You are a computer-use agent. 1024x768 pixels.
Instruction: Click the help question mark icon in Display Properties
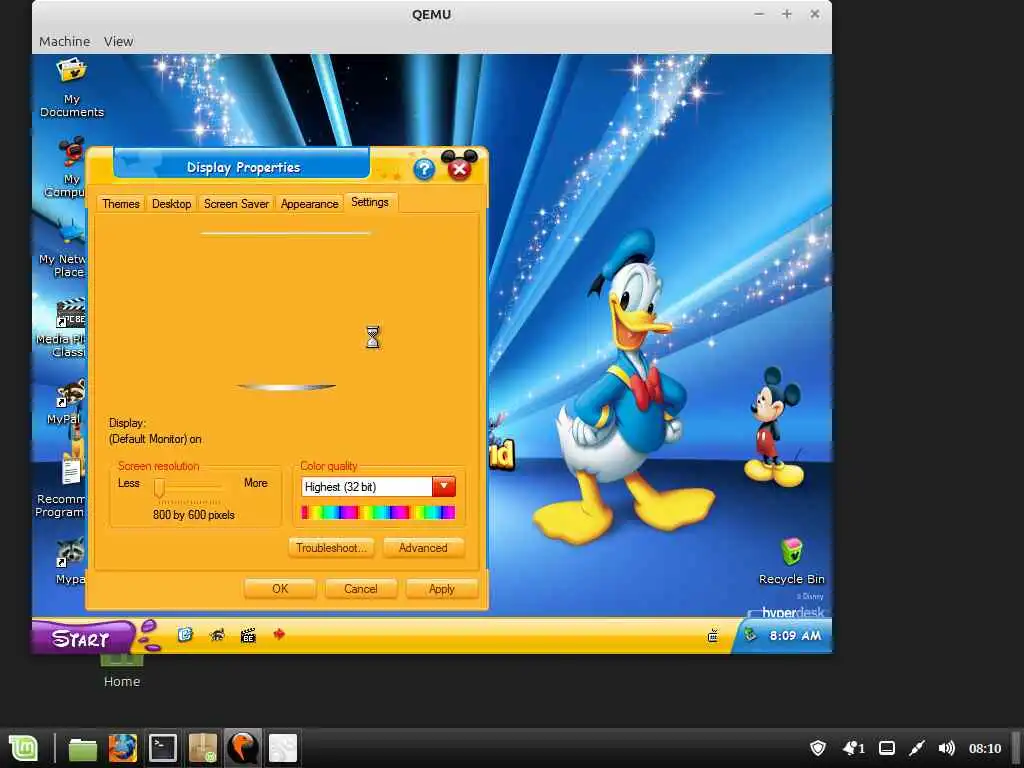tap(424, 169)
